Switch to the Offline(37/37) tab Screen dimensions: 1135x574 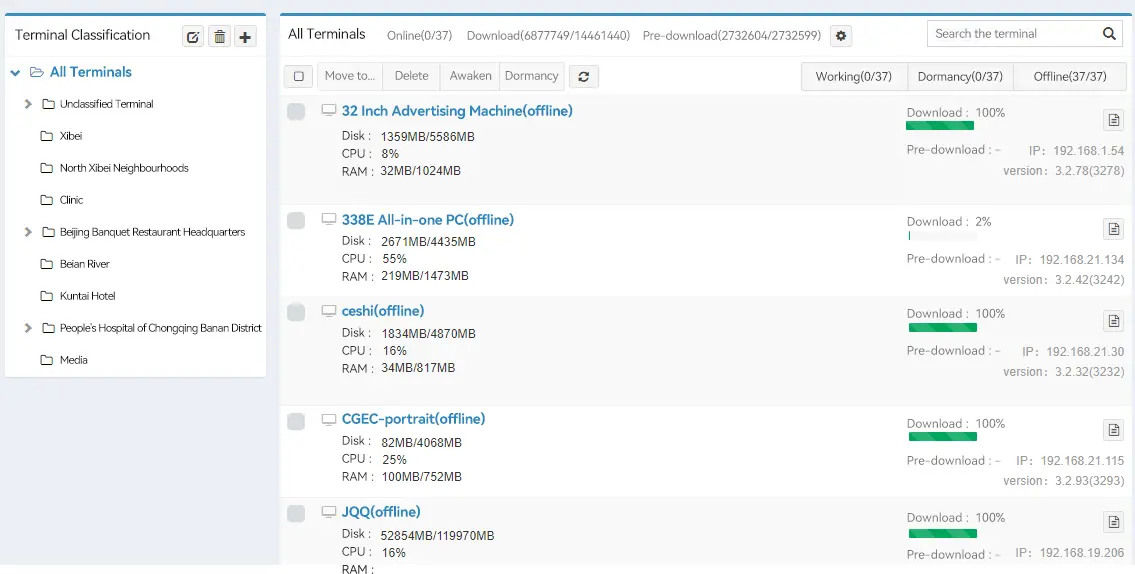click(1070, 77)
